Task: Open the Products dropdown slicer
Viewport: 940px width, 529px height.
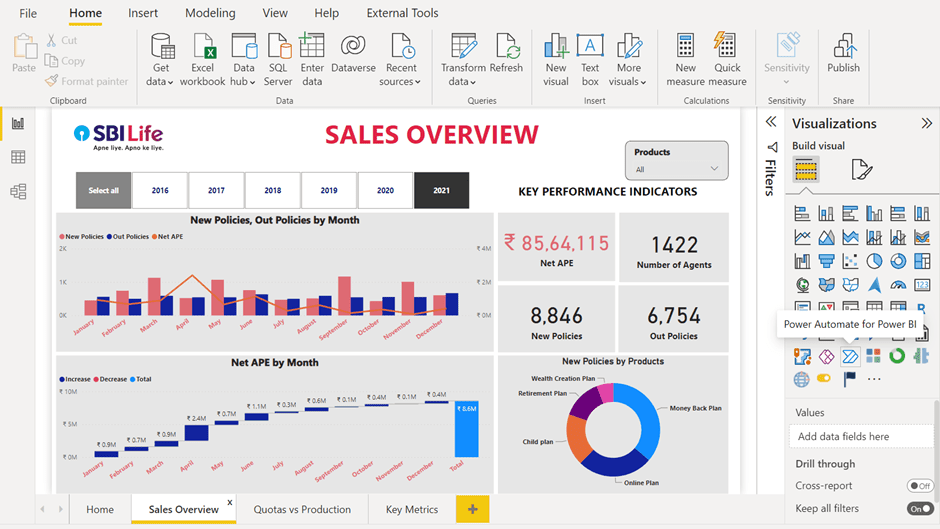Action: coord(676,169)
